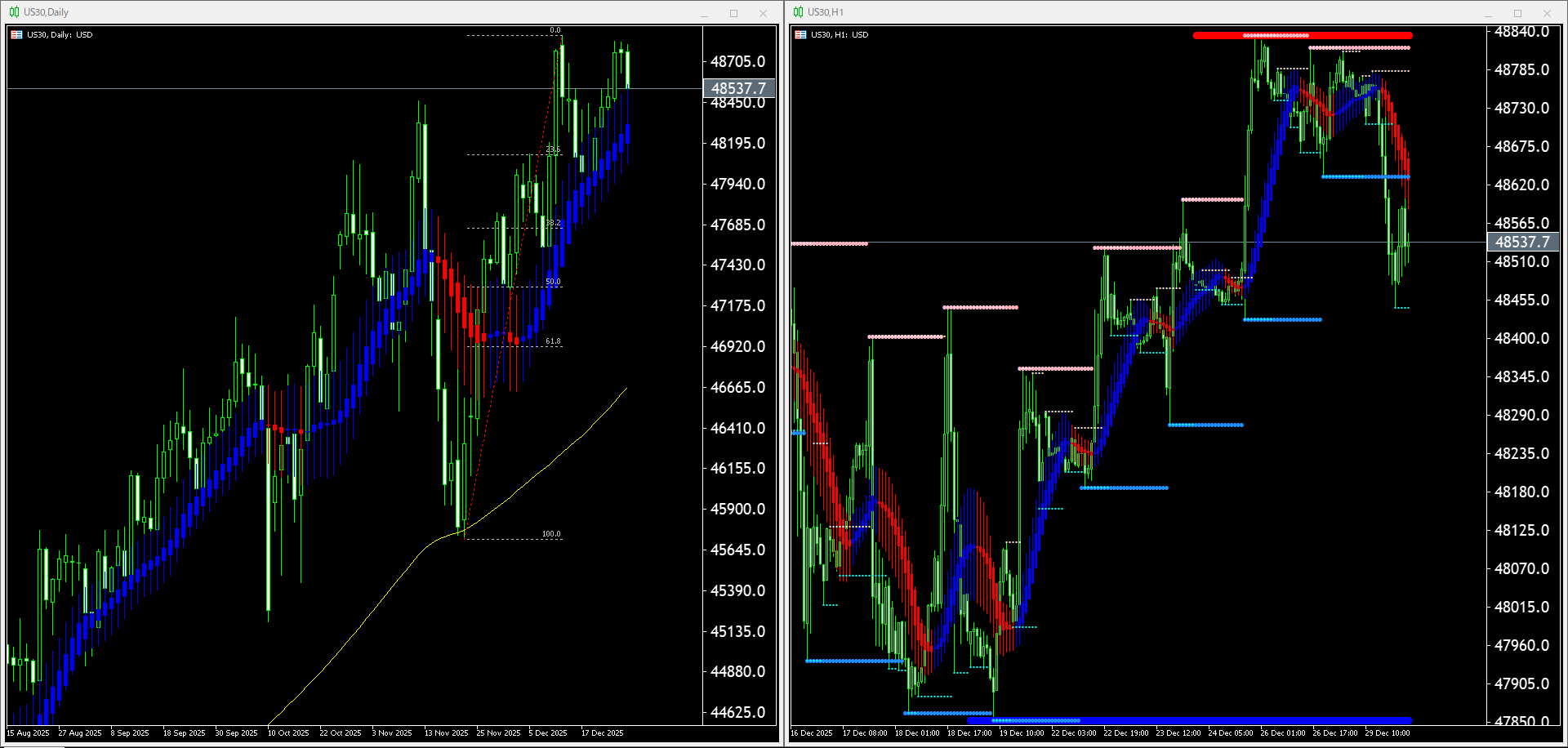Click the 48785.0 price on H1 scale
The height and width of the screenshot is (748, 1568).
tap(1522, 70)
